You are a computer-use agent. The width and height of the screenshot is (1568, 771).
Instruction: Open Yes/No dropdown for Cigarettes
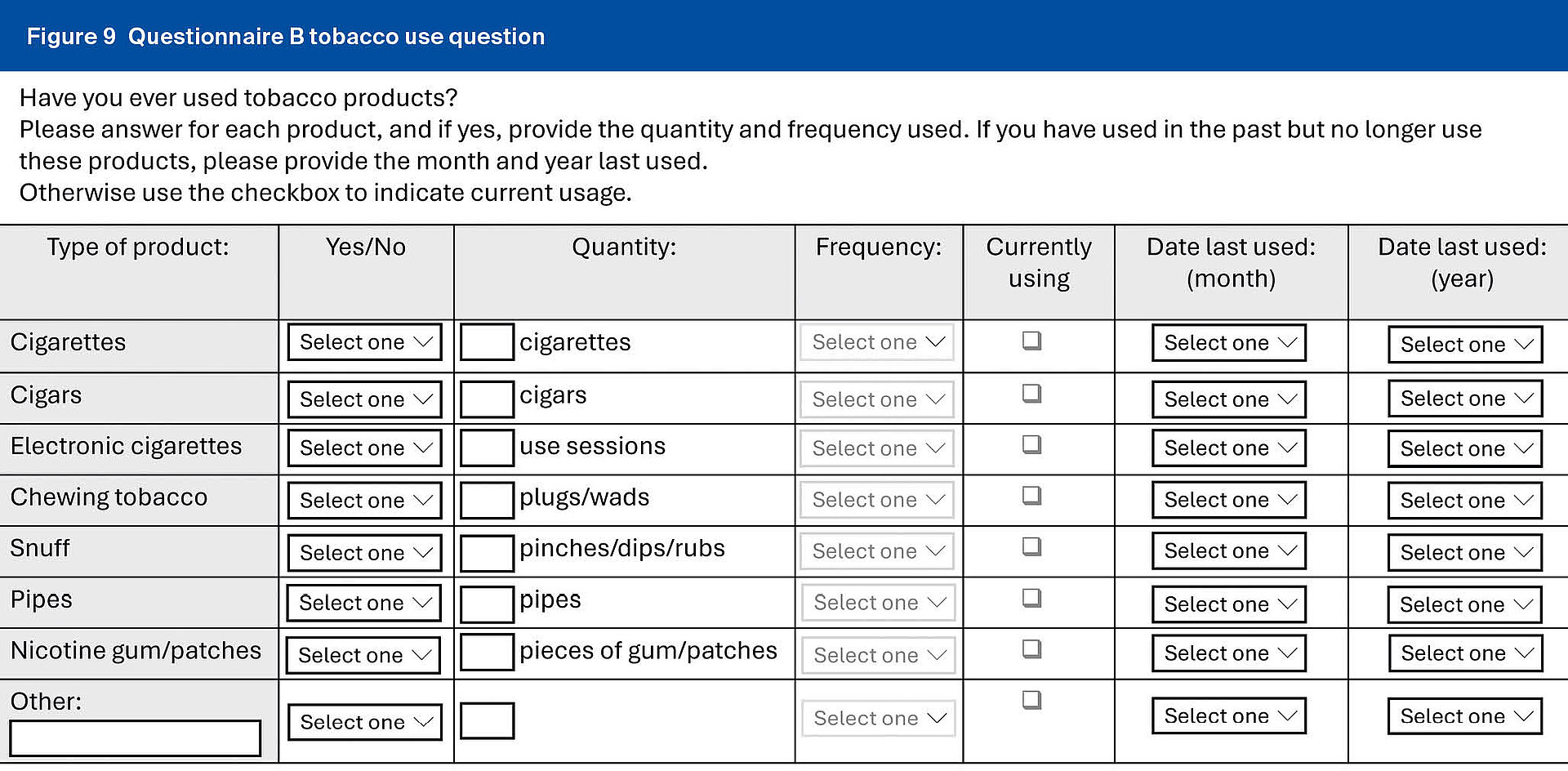tap(364, 342)
